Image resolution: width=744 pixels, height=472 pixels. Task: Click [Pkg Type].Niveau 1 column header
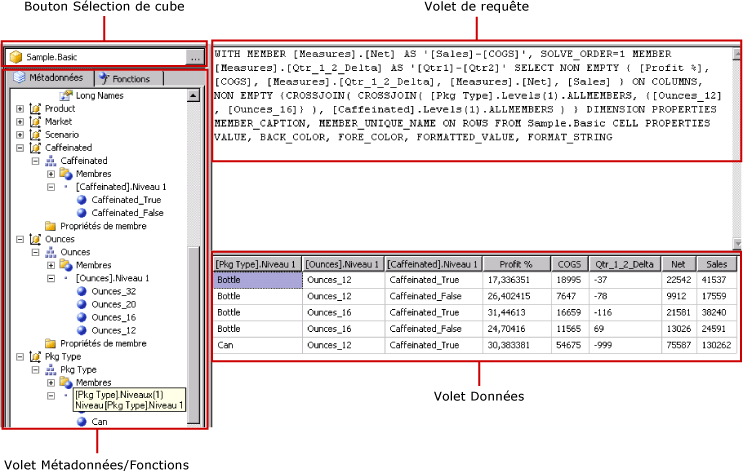coord(257,264)
